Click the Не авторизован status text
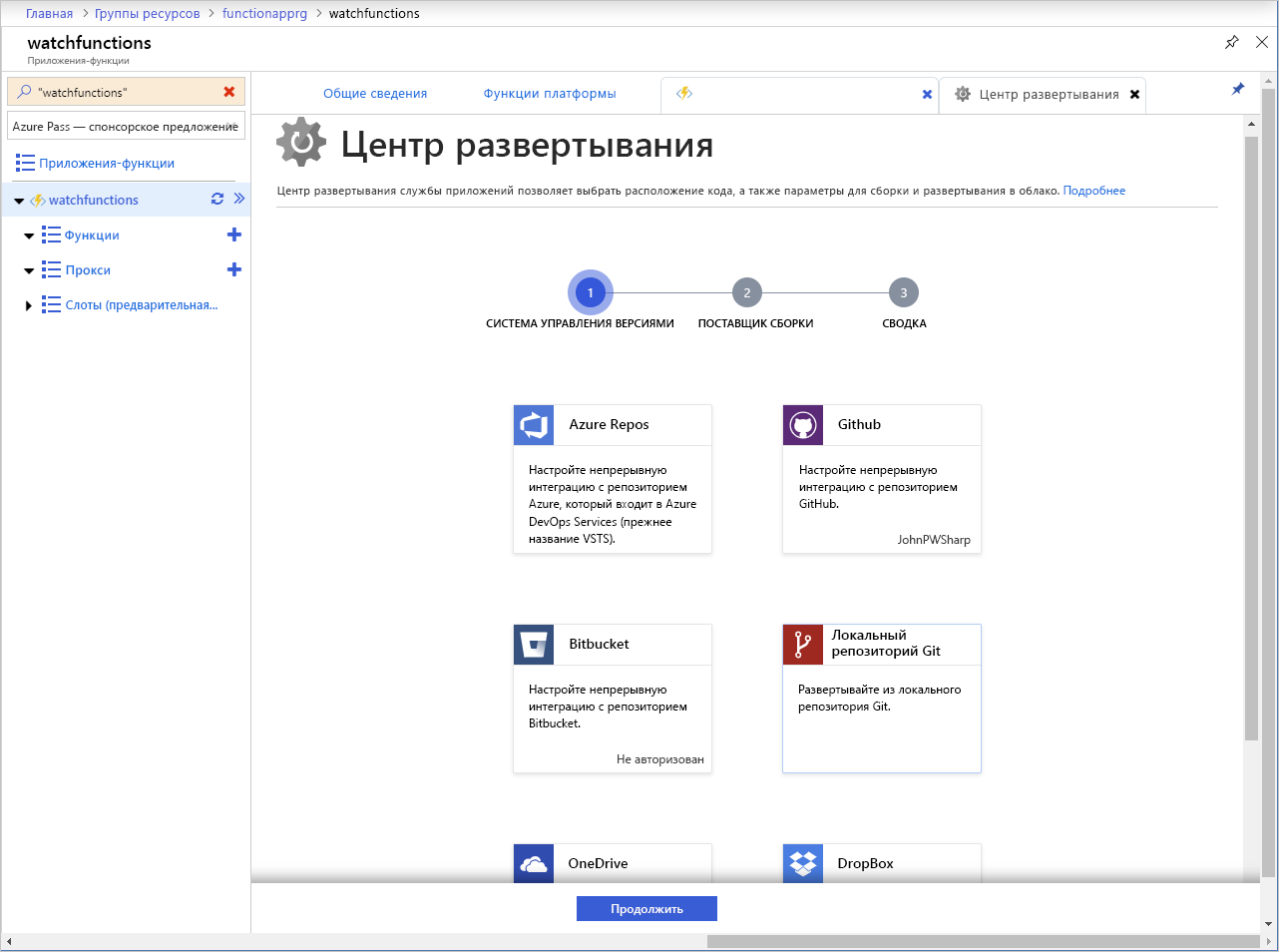 click(x=660, y=759)
